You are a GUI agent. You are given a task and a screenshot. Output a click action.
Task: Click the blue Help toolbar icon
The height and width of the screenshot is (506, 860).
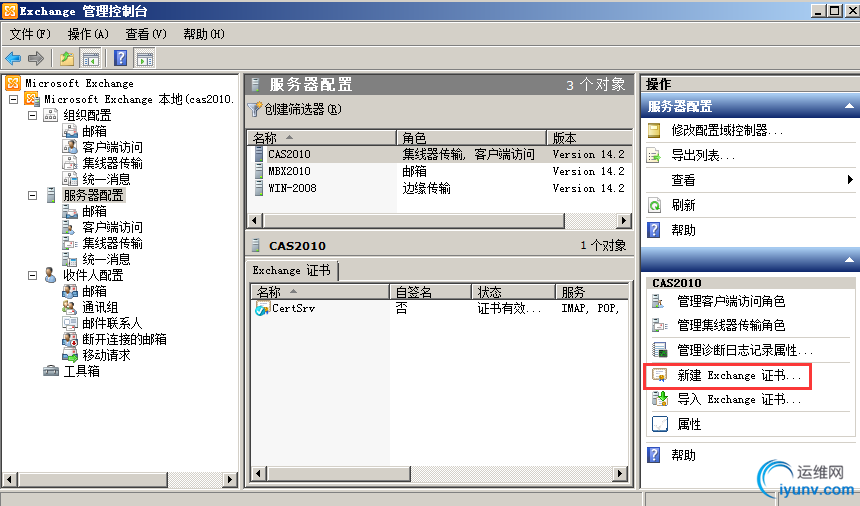(121, 58)
